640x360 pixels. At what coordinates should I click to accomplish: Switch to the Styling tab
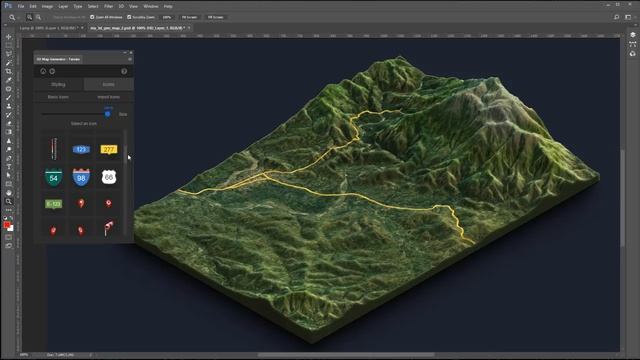(58, 84)
